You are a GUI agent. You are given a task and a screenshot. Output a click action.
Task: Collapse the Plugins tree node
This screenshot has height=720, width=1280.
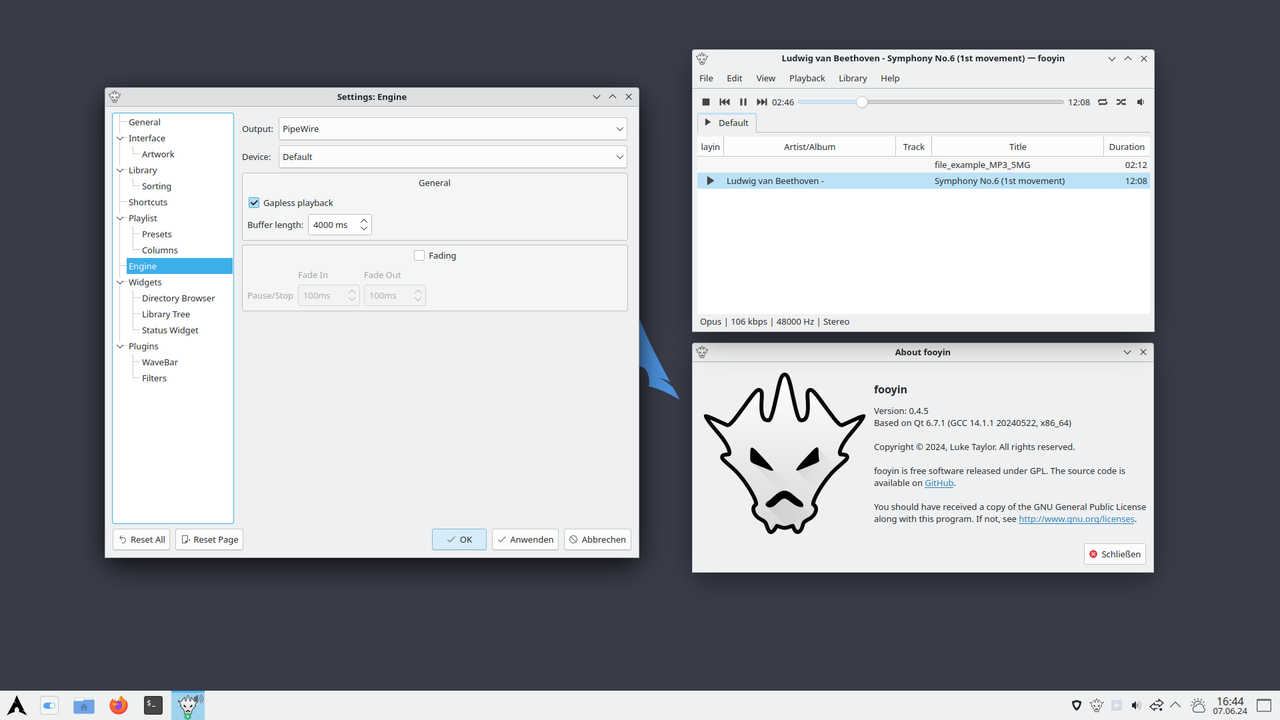(x=121, y=347)
